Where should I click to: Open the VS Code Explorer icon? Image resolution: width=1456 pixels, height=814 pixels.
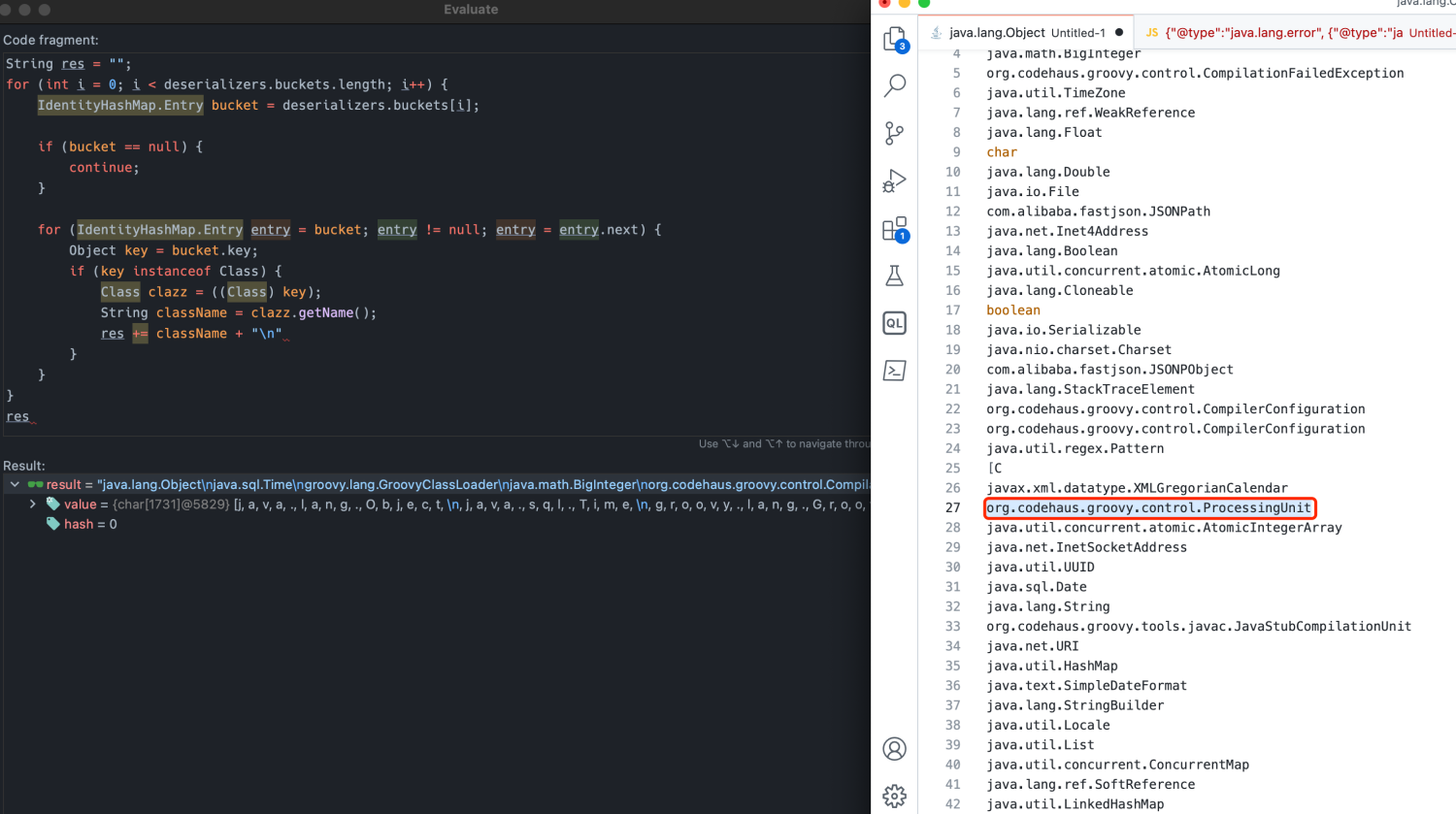(x=894, y=39)
